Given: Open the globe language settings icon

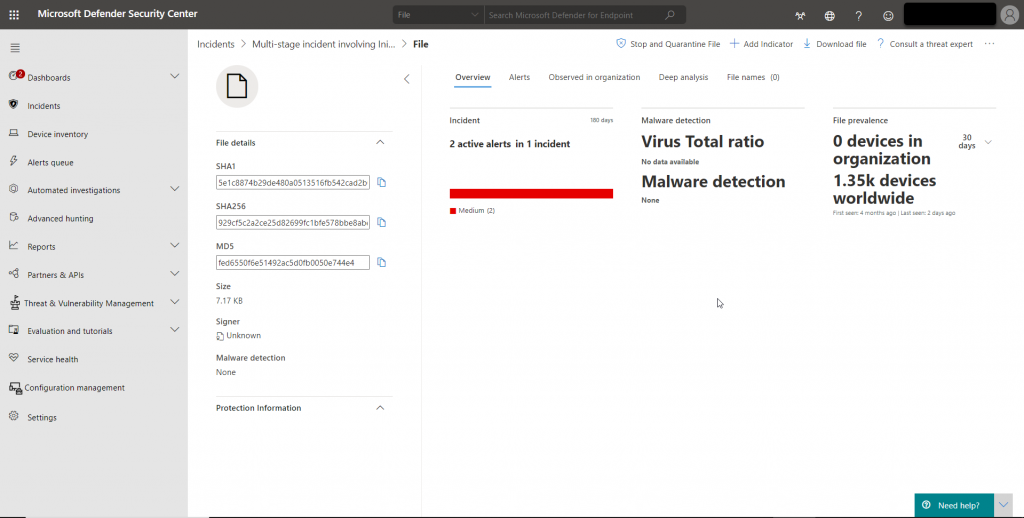Looking at the screenshot, I should coord(829,16).
